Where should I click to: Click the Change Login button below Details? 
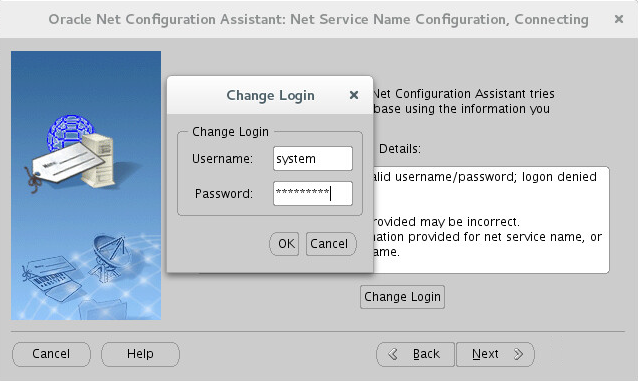point(402,297)
